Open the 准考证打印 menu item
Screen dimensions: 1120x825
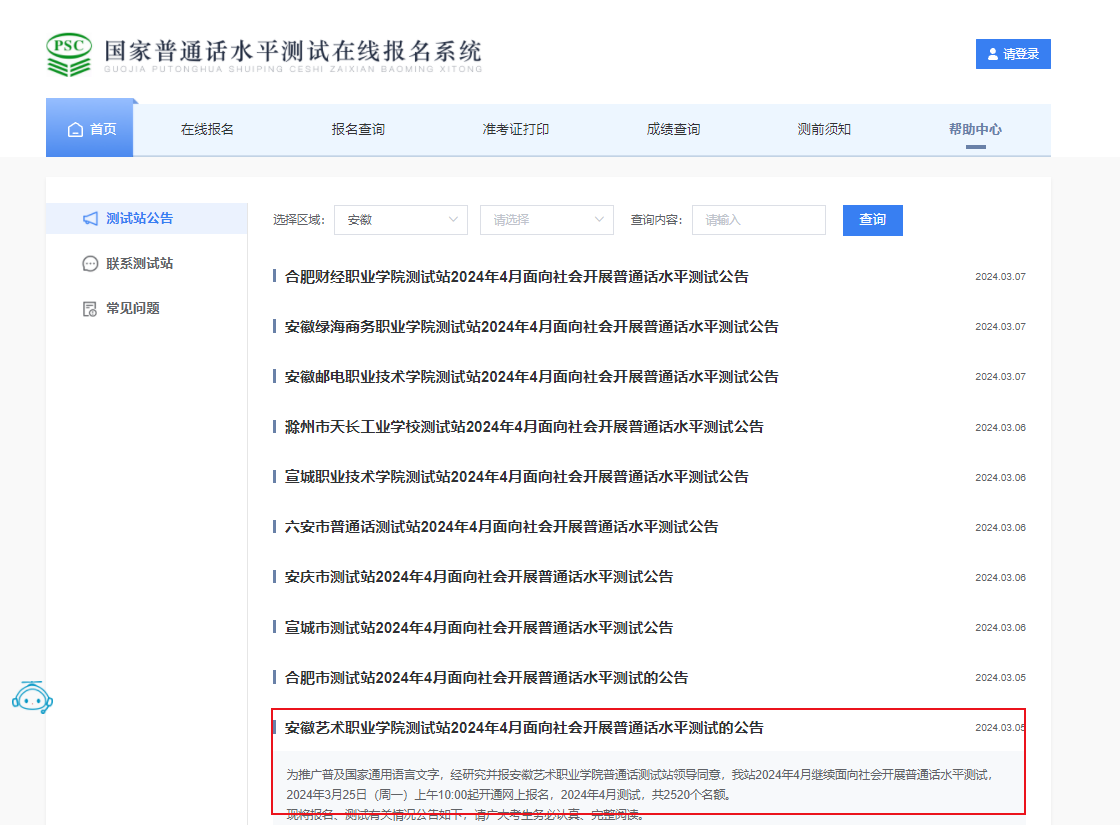coord(516,129)
